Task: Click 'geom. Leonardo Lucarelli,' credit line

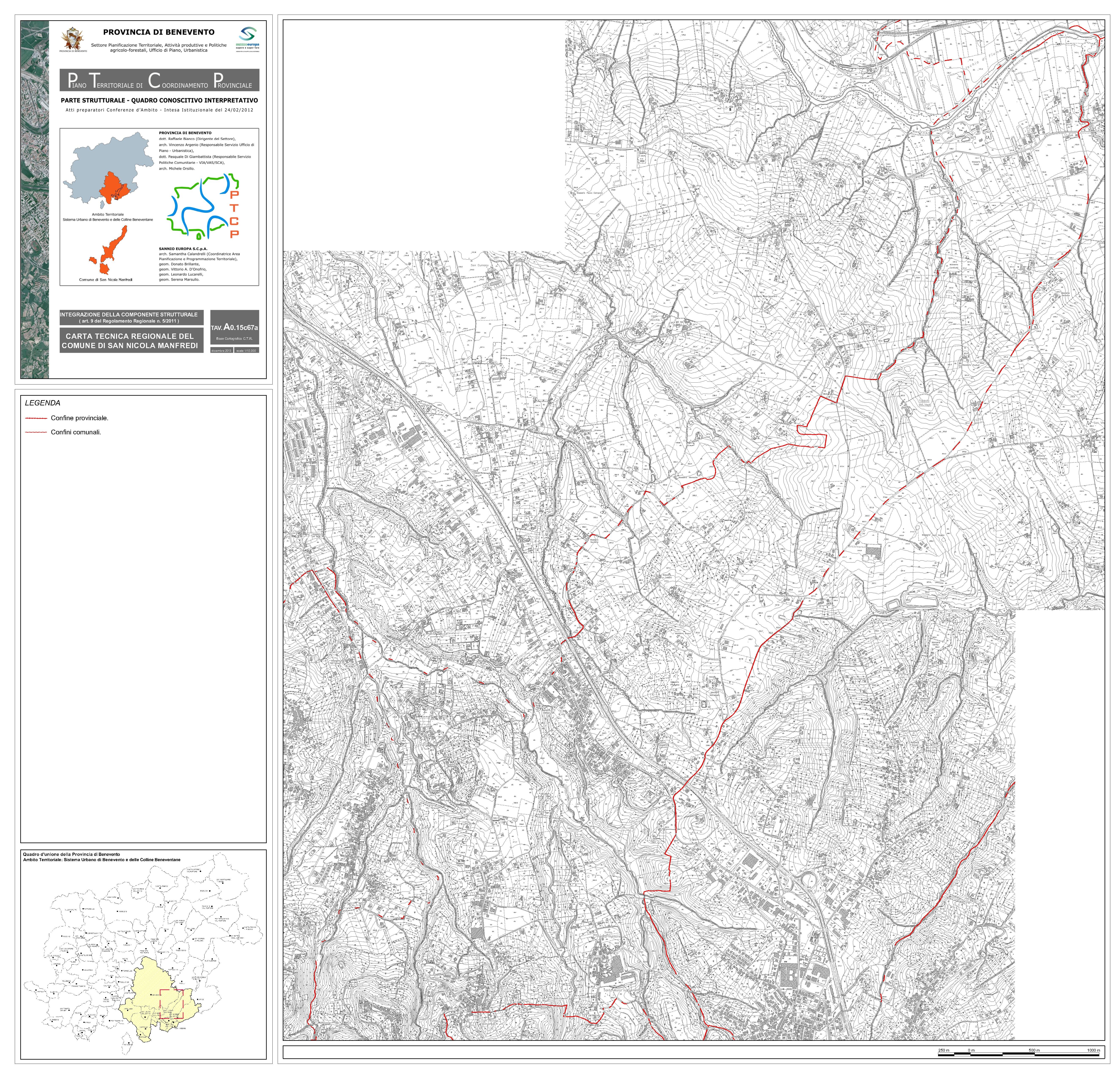Action: pyautogui.click(x=181, y=275)
